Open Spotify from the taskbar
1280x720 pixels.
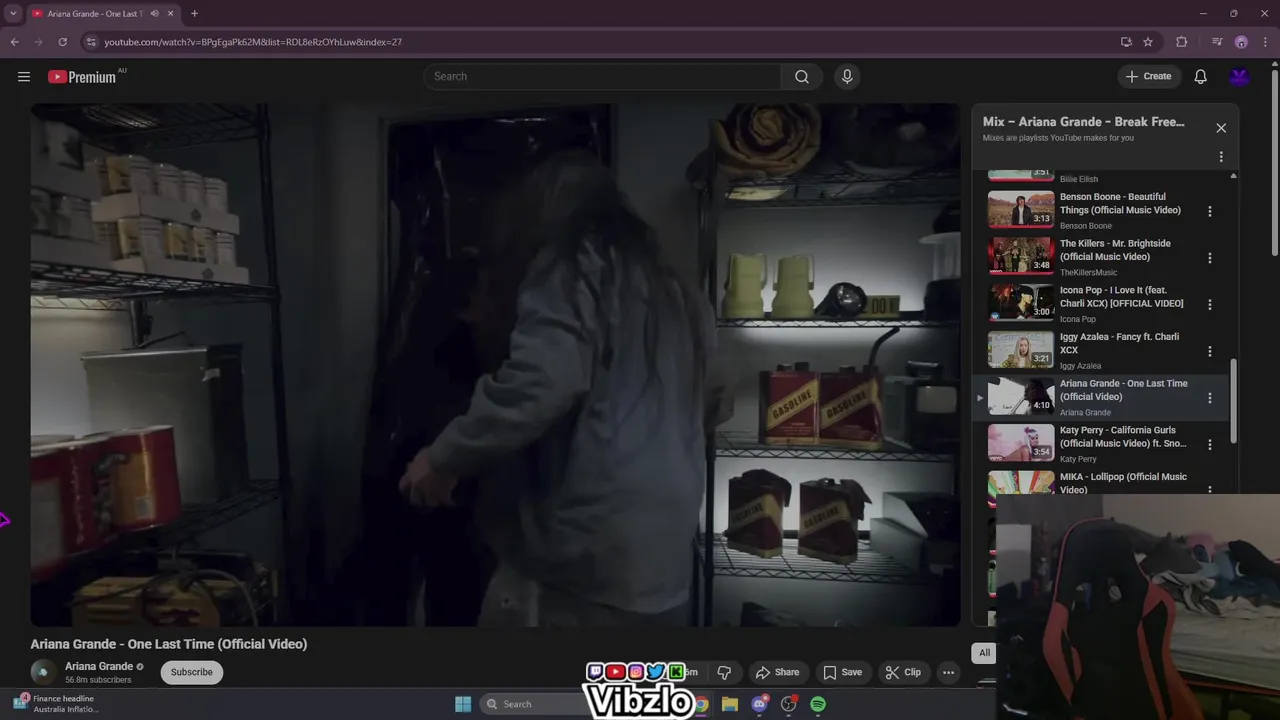tap(818, 704)
